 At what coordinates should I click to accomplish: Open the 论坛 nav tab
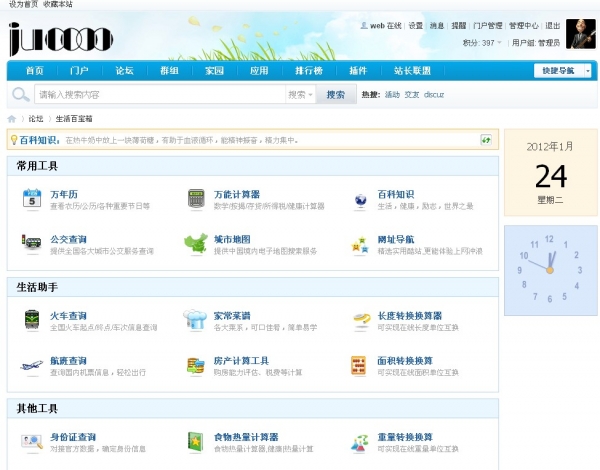pos(124,70)
